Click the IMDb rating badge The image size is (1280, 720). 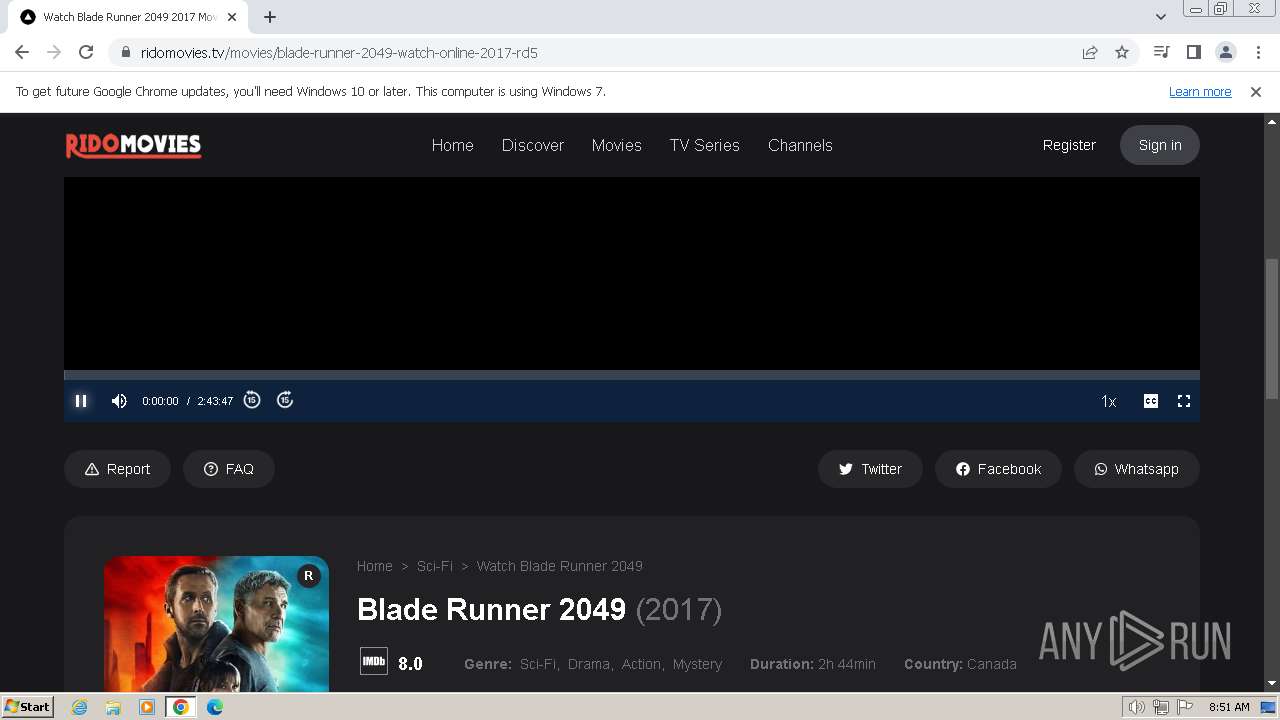[374, 662]
